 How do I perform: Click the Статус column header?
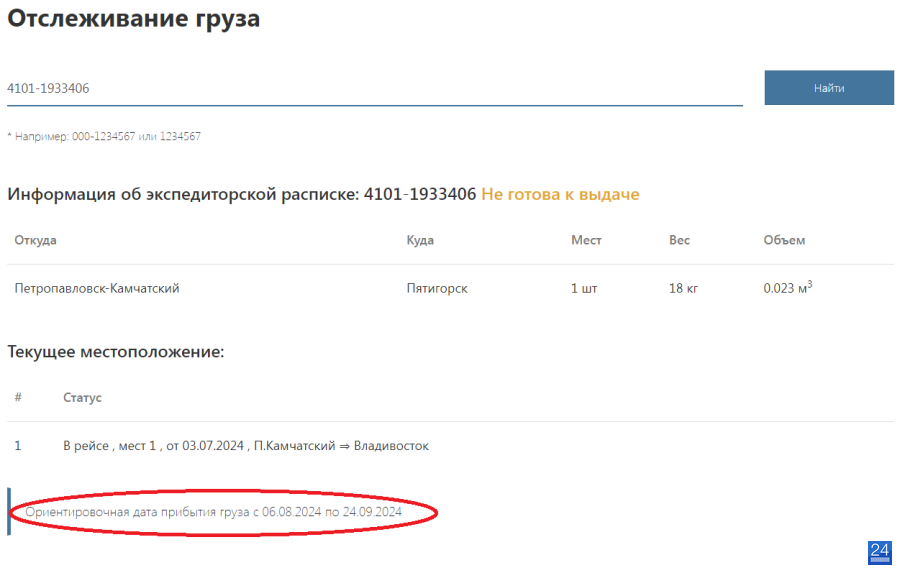[82, 397]
